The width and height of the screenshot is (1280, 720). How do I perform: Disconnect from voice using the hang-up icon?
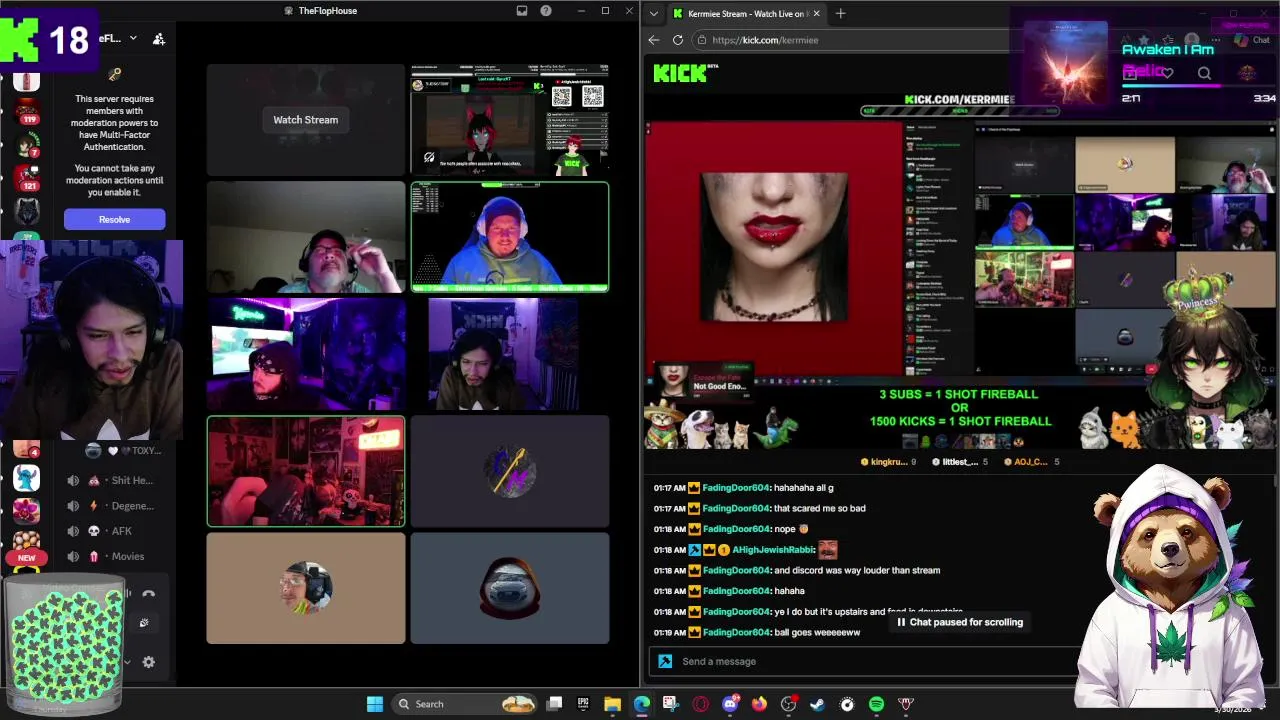click(x=149, y=594)
